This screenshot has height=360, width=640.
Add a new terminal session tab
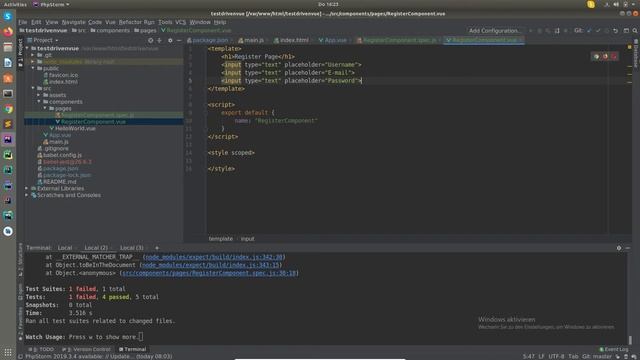(157, 248)
